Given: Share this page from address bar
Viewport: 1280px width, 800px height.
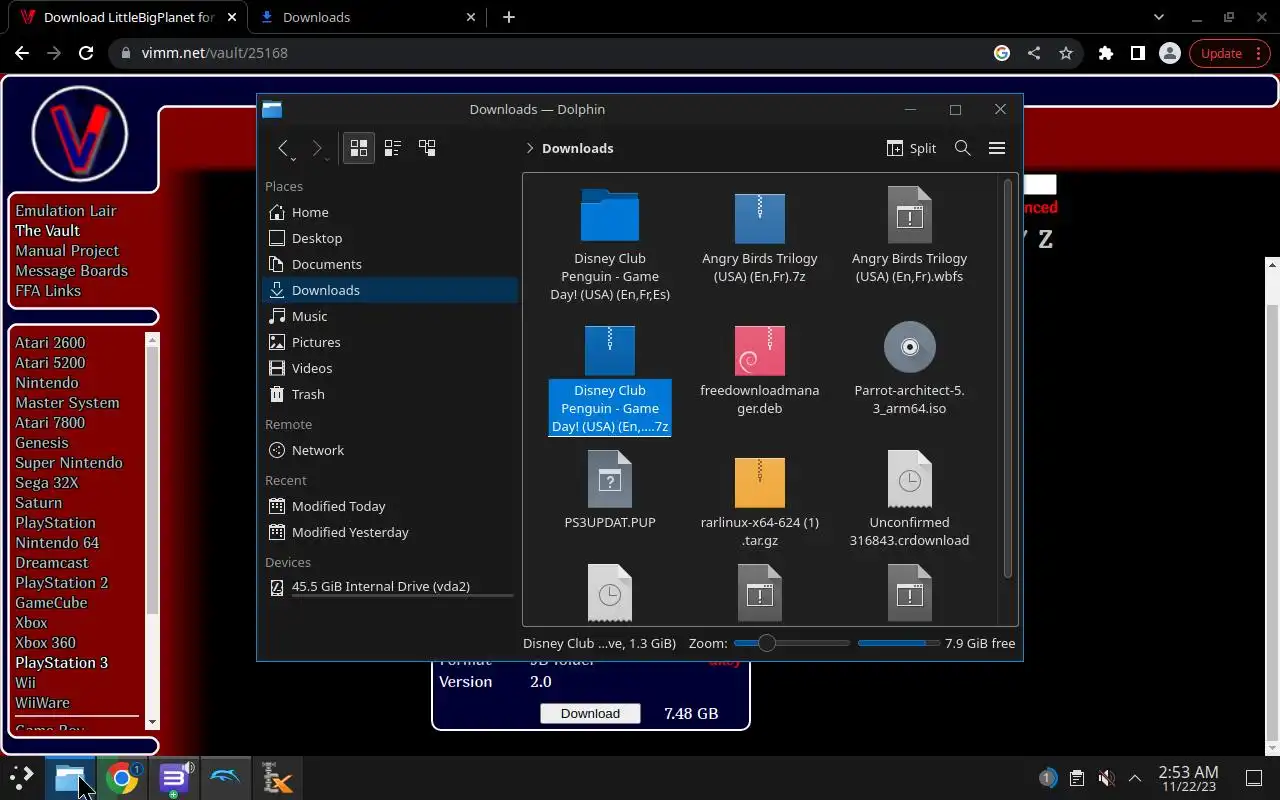Looking at the screenshot, I should tap(1034, 53).
